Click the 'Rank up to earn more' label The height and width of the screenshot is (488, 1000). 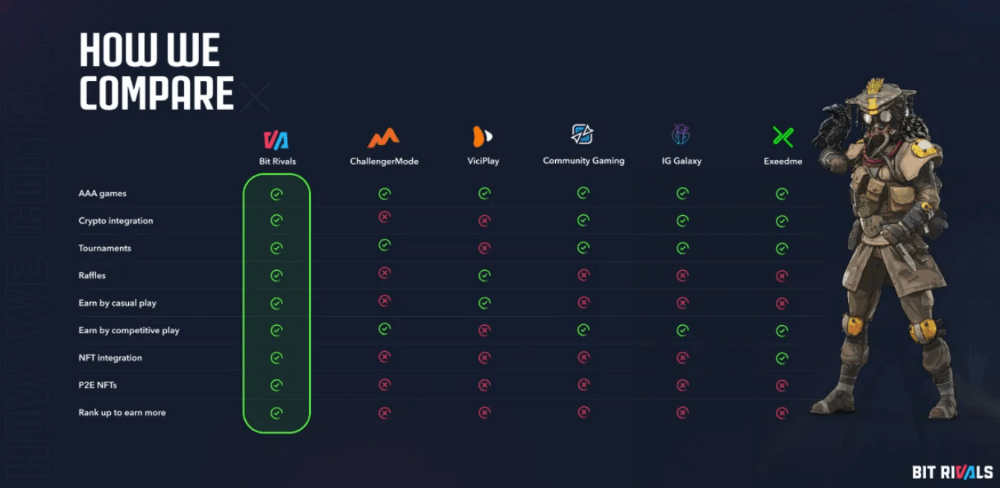[x=122, y=413]
